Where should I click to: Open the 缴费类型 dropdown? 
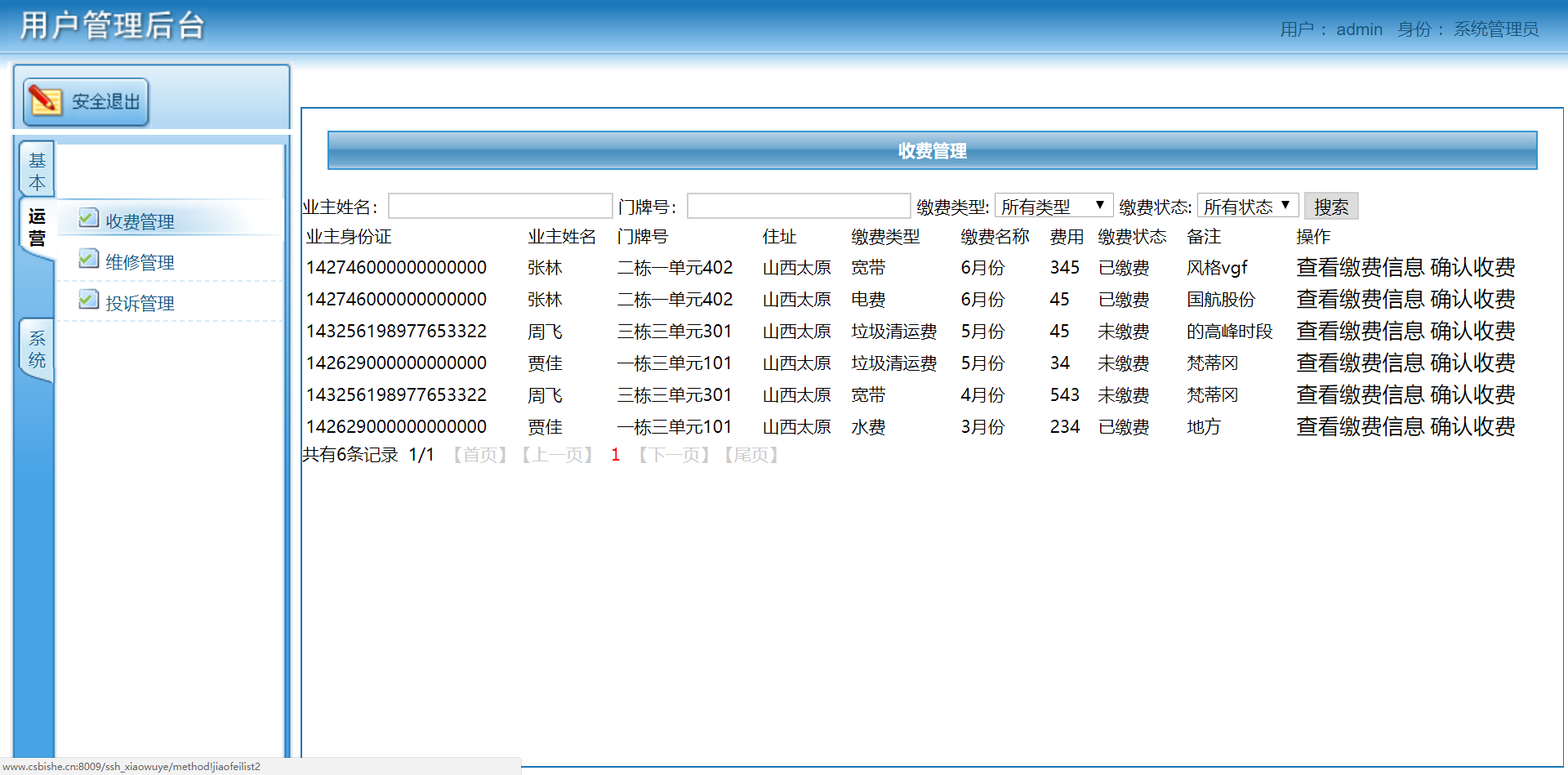[1053, 206]
